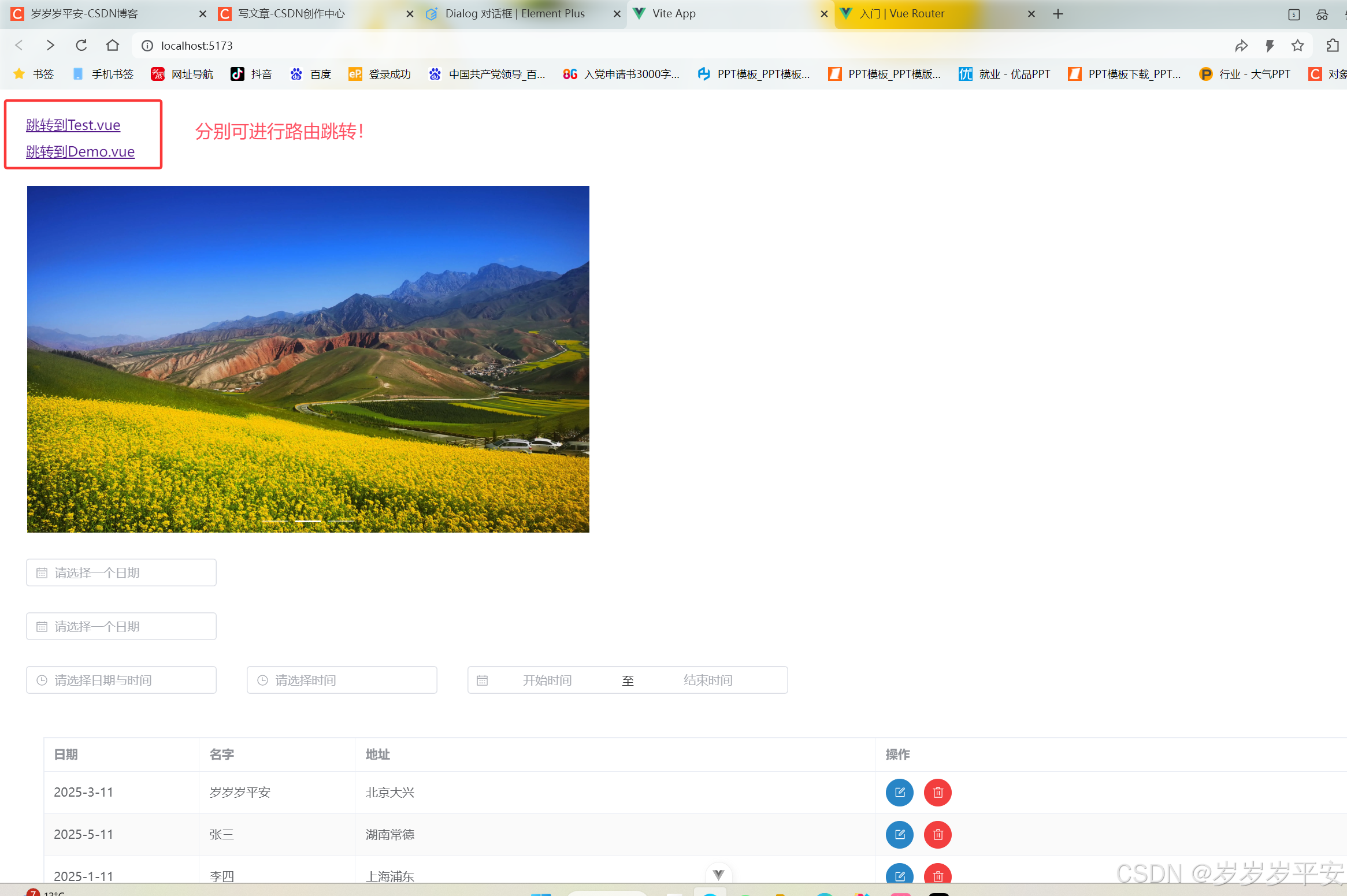Click delete icon in 岁岁岁平安 row
This screenshot has height=896, width=1347.
(937, 792)
